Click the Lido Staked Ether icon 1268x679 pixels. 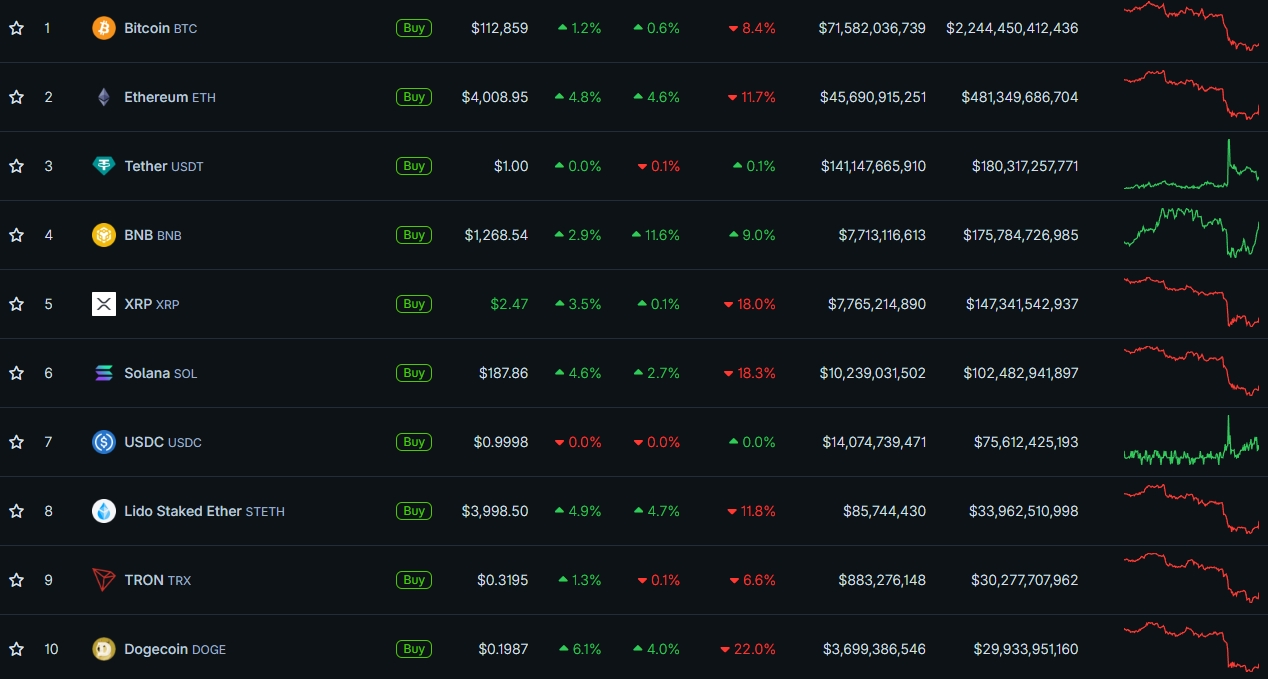(x=104, y=511)
